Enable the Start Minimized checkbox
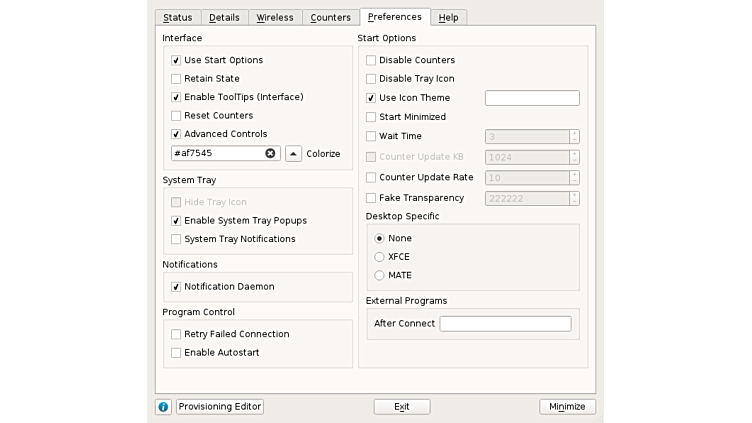 pos(371,117)
